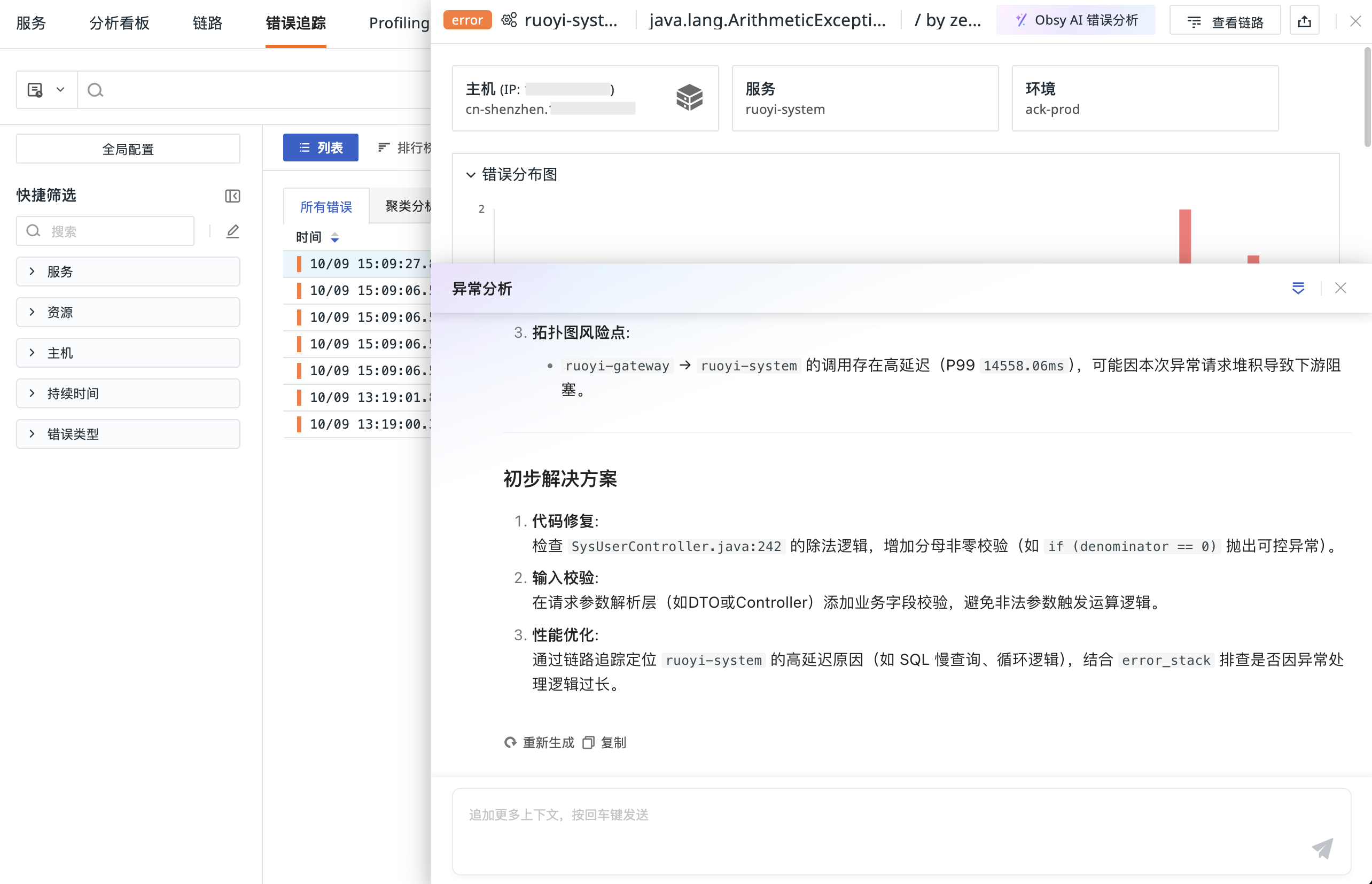Close the error detail drawer
The width and height of the screenshot is (1372, 884).
pyautogui.click(x=1355, y=22)
